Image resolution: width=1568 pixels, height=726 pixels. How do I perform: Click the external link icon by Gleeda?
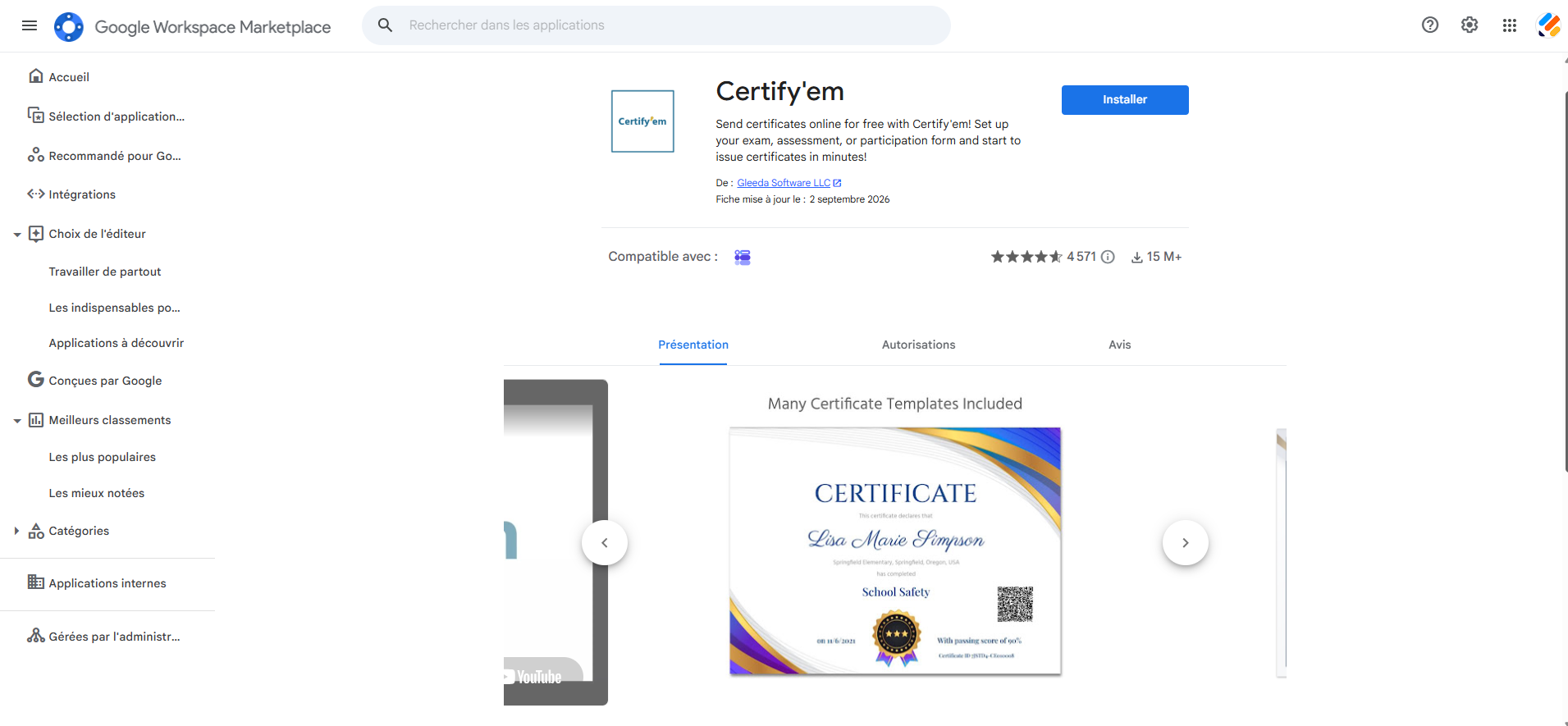(837, 183)
